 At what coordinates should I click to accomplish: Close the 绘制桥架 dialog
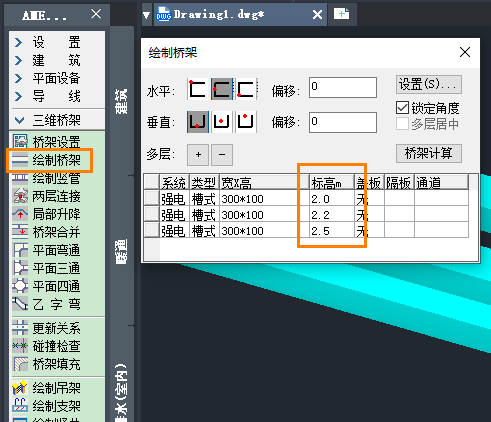465,52
